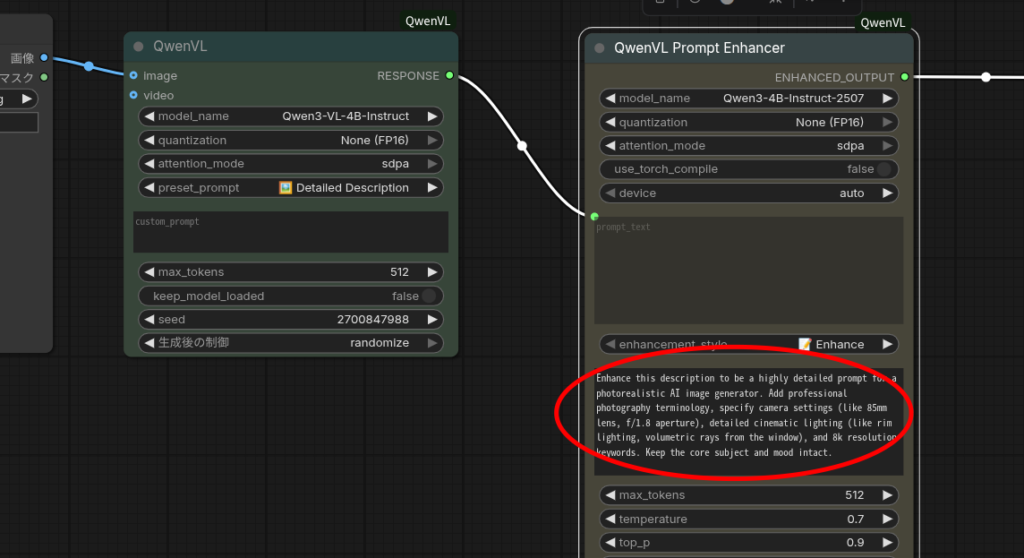1024x558 pixels.
Task: Click the green prompt_text input port
Action: point(594,216)
